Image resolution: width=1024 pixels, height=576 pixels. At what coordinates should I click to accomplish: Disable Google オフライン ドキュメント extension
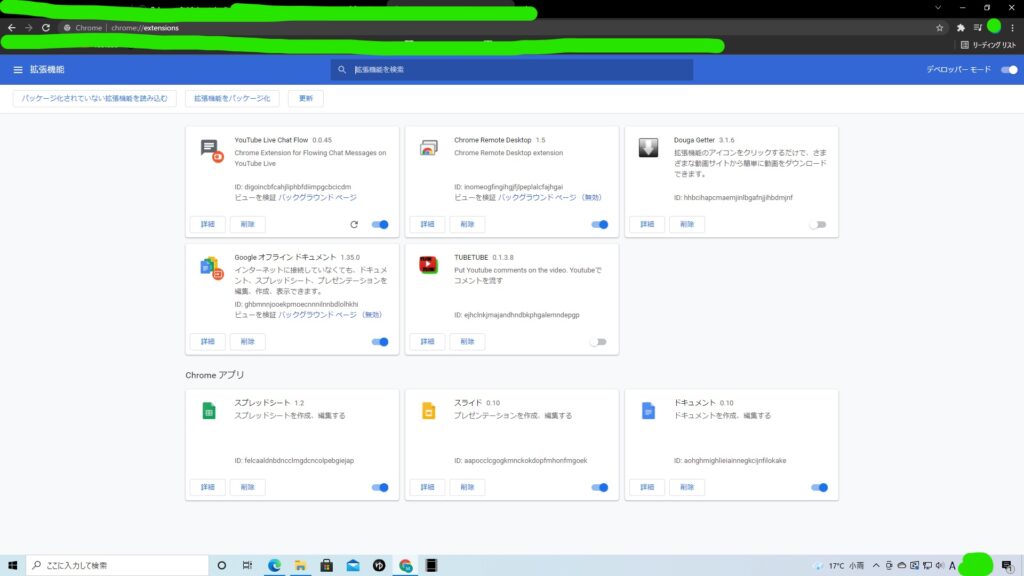(x=380, y=342)
